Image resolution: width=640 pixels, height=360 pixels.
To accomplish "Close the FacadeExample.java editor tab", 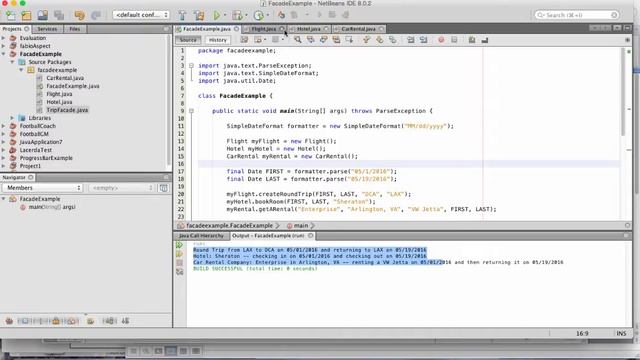I will tap(236, 29).
